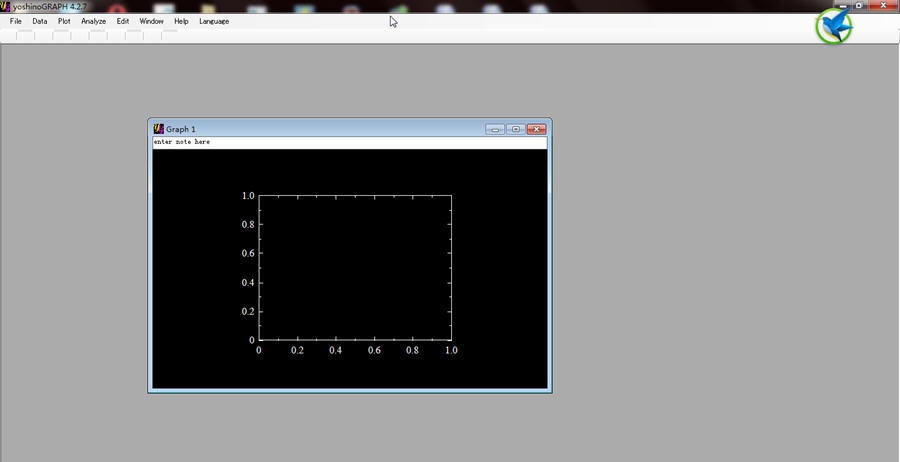Maximize the Graph 1 window
The image size is (900, 462).
tap(515, 129)
